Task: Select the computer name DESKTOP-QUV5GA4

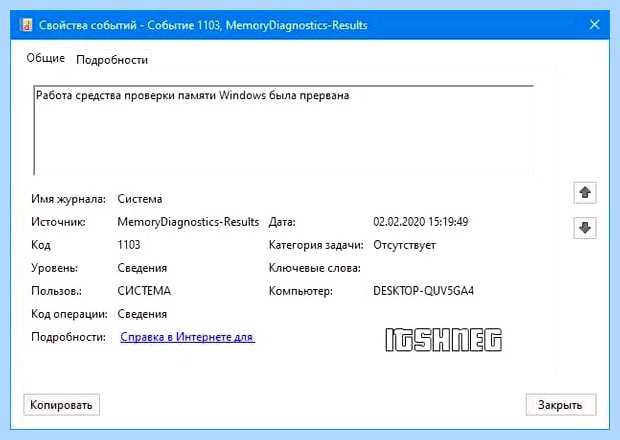Action: [x=423, y=291]
